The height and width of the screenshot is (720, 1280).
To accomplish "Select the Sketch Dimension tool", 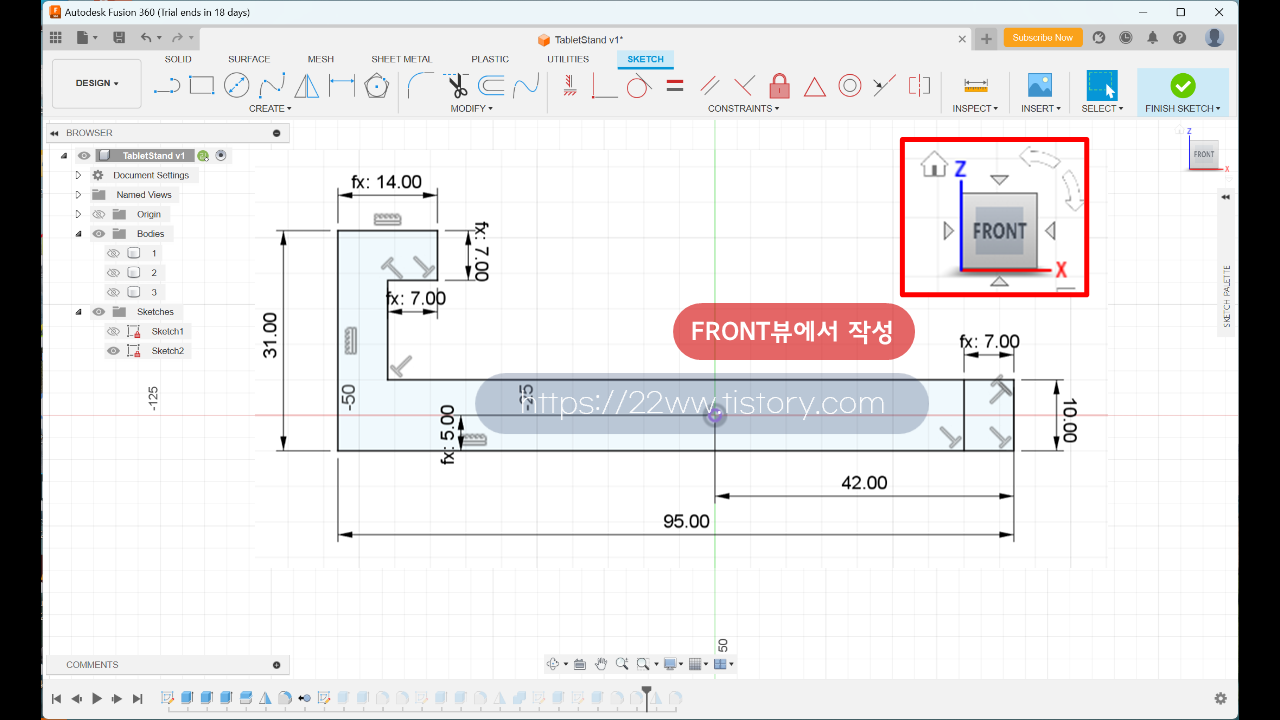I will [342, 86].
